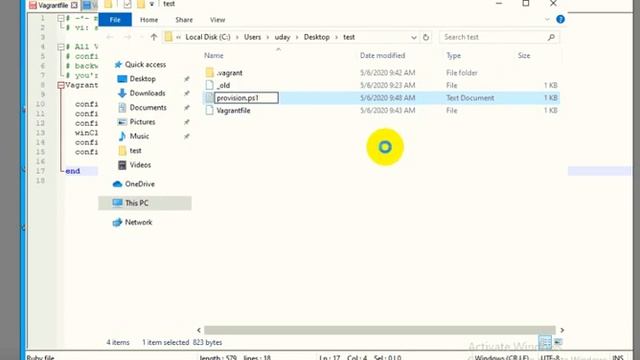Click the horizontal scrollbar in file list

pyautogui.click(x=380, y=330)
